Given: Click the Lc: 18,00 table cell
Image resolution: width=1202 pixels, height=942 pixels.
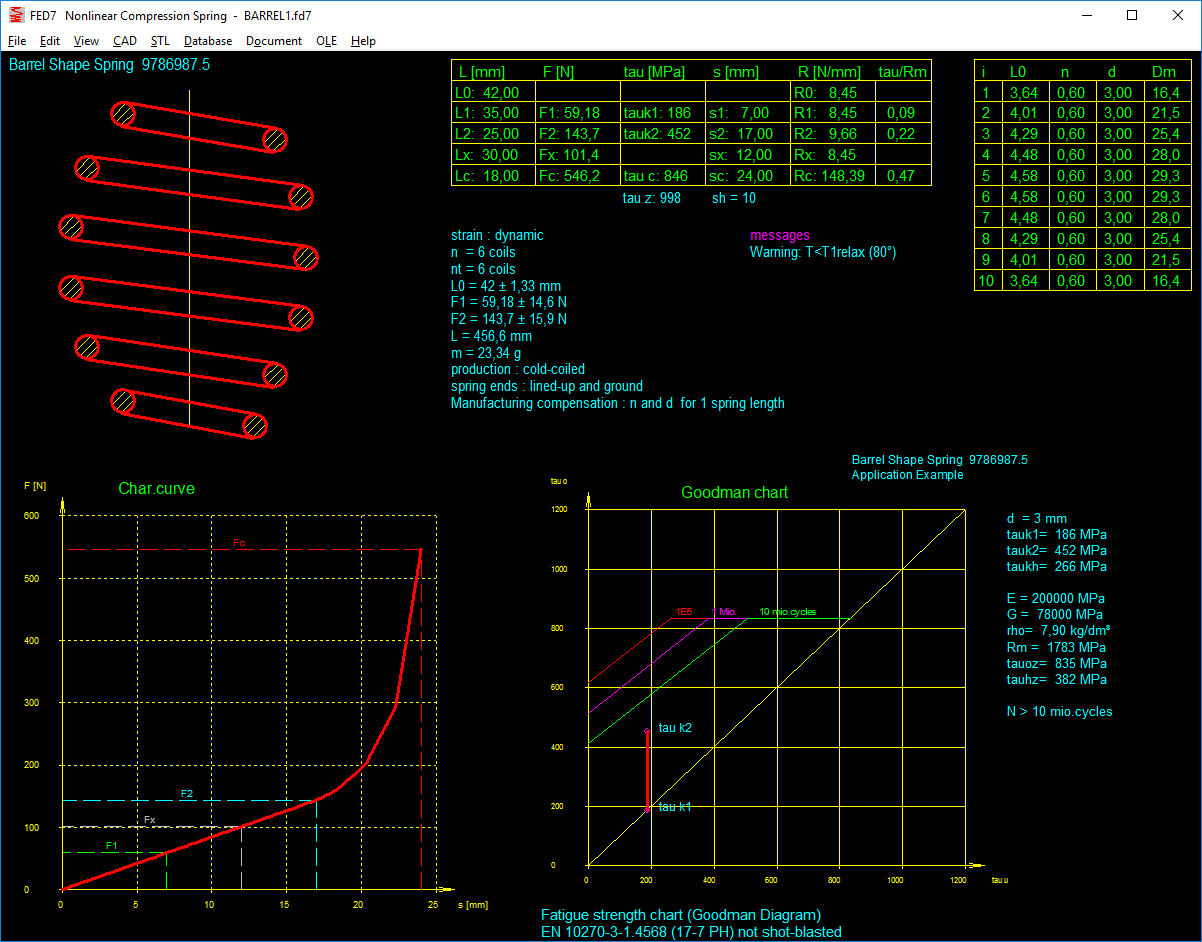Looking at the screenshot, I should pyautogui.click(x=493, y=176).
